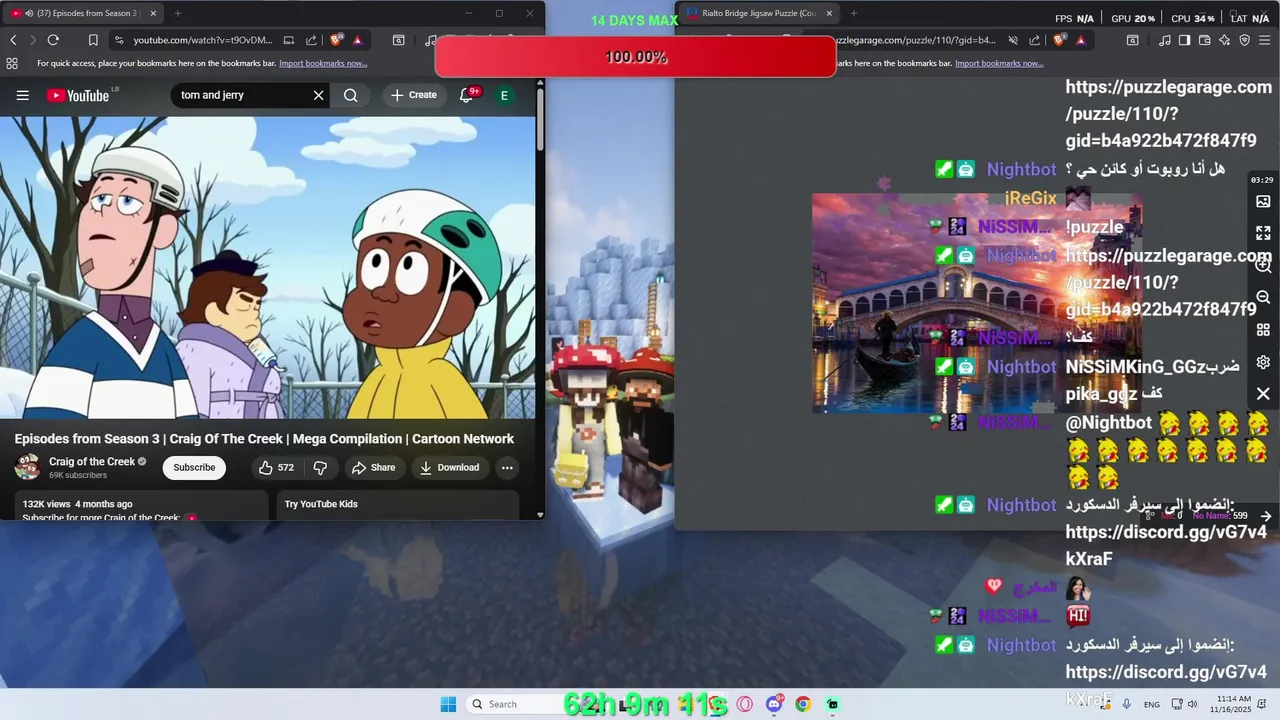Open Brave Shields in puzzle window
This screenshot has height=720, width=1280.
tap(1059, 40)
